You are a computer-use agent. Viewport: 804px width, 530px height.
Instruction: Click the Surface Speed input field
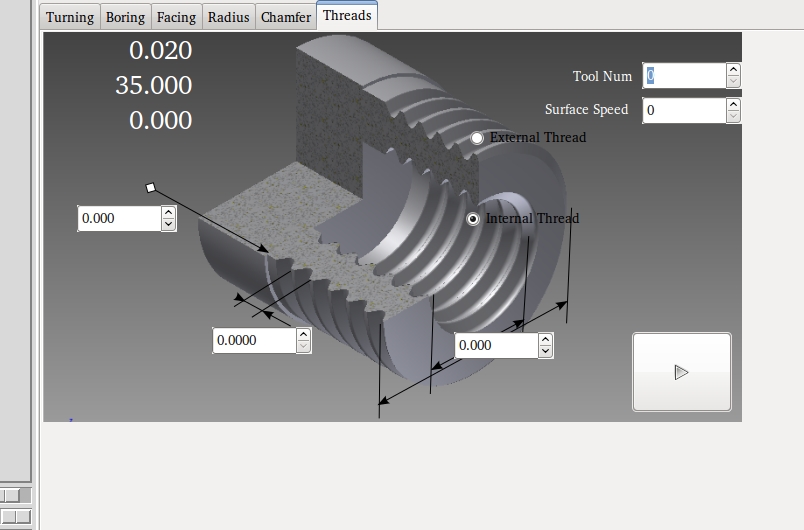pos(685,110)
